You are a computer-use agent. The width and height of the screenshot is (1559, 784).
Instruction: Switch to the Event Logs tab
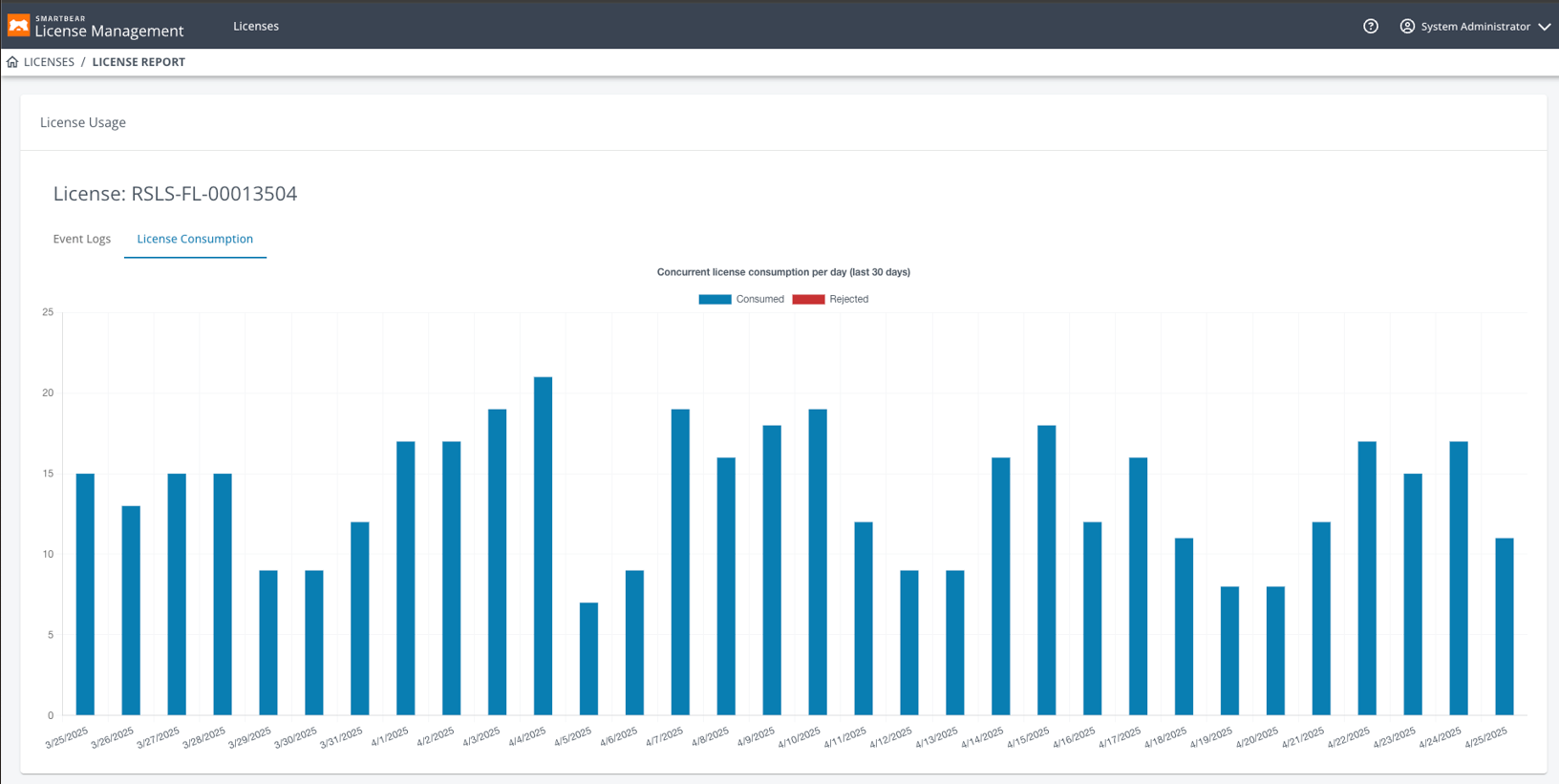[x=82, y=239]
